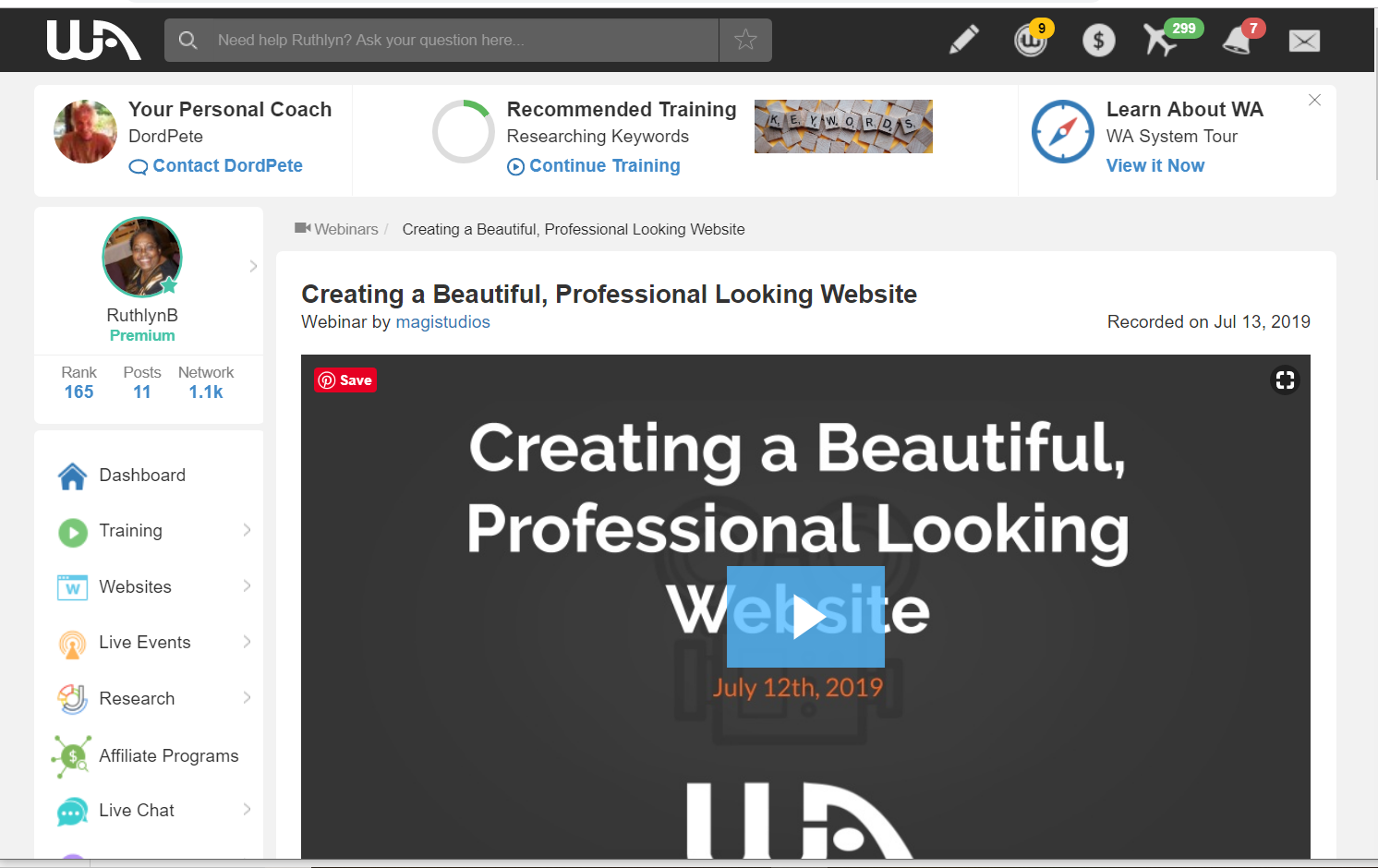Expand the Websites menu chevron

248,585
